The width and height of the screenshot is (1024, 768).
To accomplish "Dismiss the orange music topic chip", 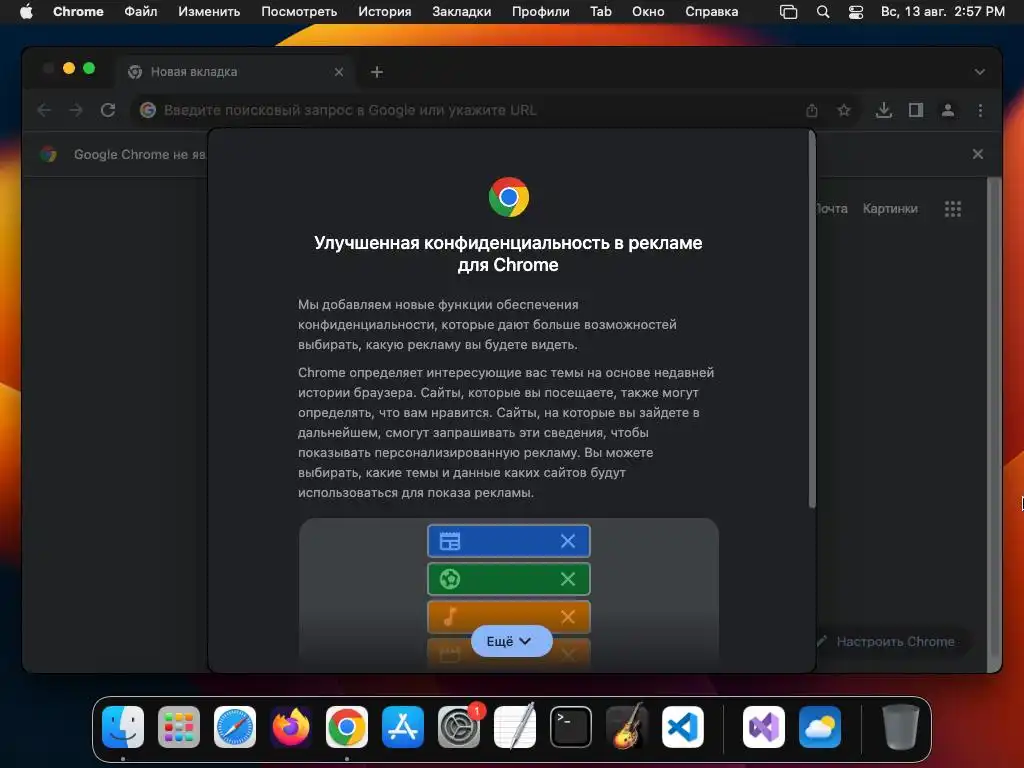I will click(568, 616).
